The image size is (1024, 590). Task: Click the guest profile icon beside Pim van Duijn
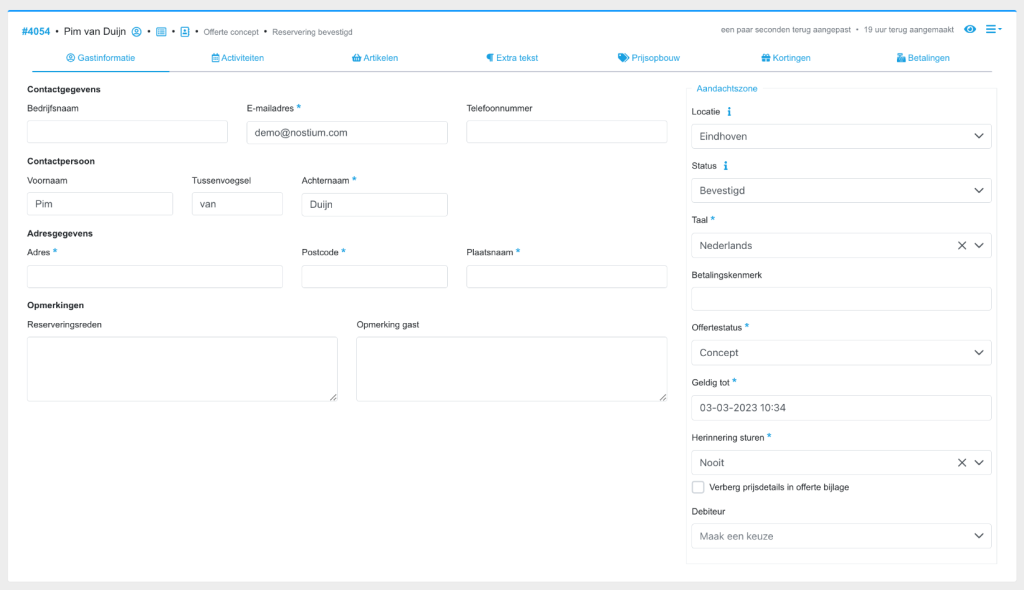point(137,32)
